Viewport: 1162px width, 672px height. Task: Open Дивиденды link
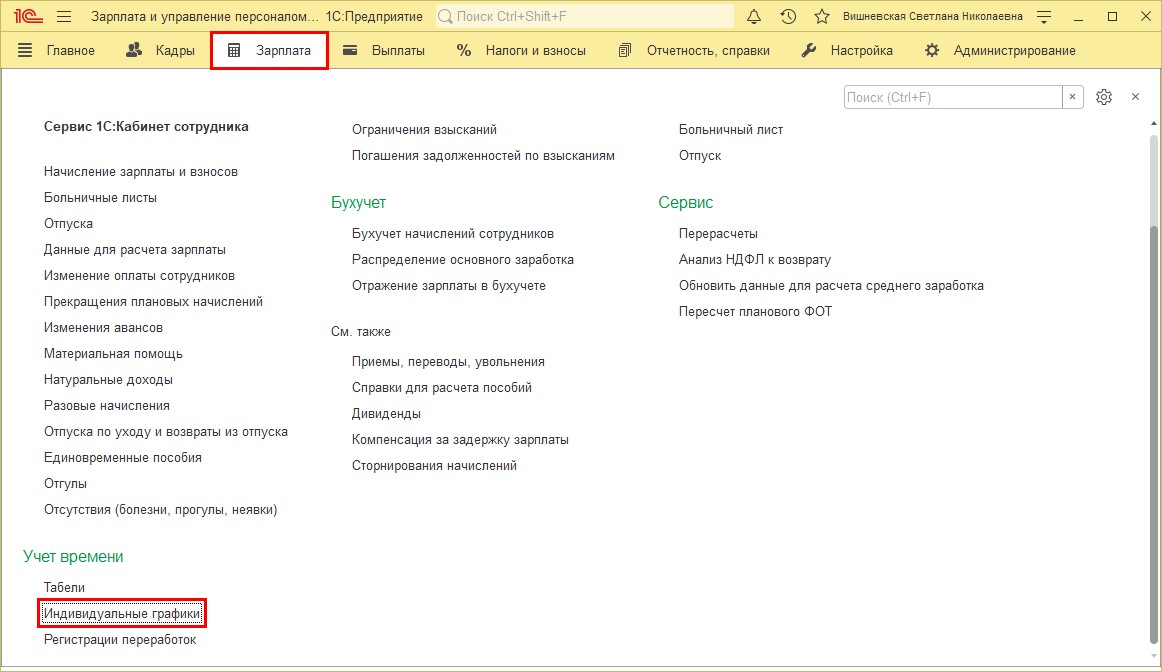coord(386,413)
